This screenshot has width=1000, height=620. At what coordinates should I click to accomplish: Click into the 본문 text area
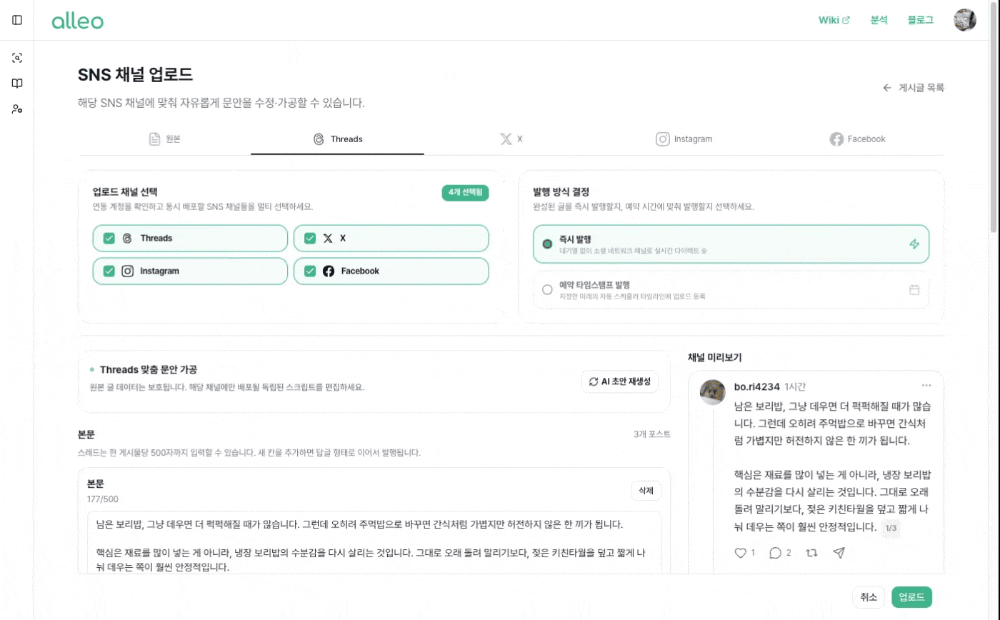point(374,543)
